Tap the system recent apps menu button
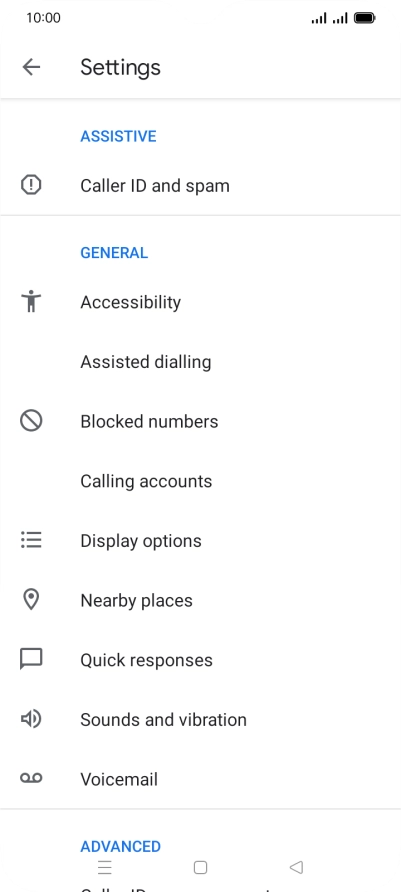Image resolution: width=401 pixels, height=892 pixels. pyautogui.click(x=105, y=868)
